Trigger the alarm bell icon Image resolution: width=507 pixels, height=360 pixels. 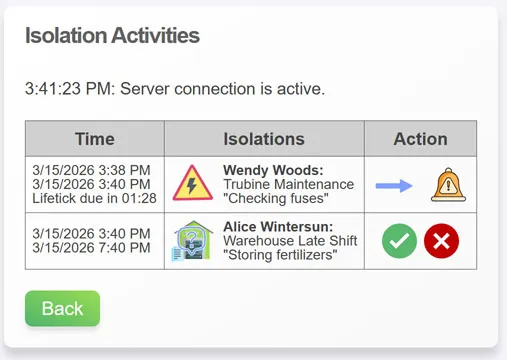(448, 185)
